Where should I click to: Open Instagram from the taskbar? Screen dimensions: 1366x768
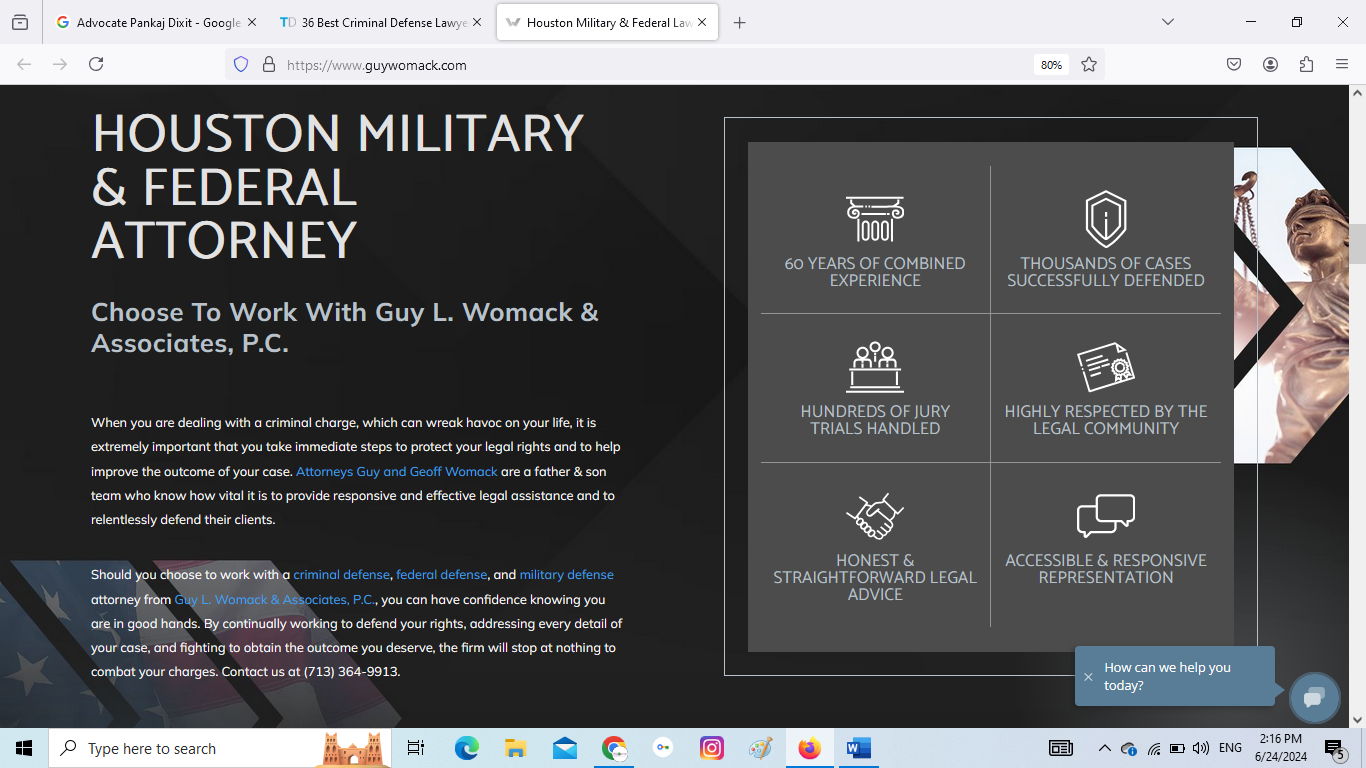712,748
